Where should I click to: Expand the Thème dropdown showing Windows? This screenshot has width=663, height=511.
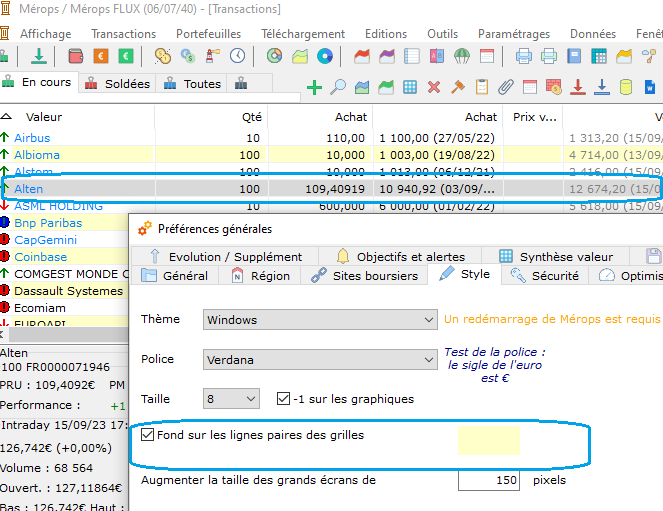point(320,320)
